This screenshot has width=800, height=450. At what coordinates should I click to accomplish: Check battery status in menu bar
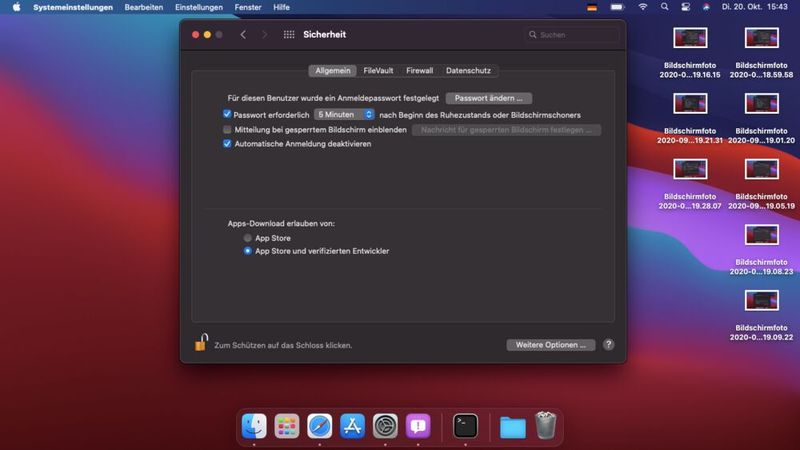coord(617,7)
